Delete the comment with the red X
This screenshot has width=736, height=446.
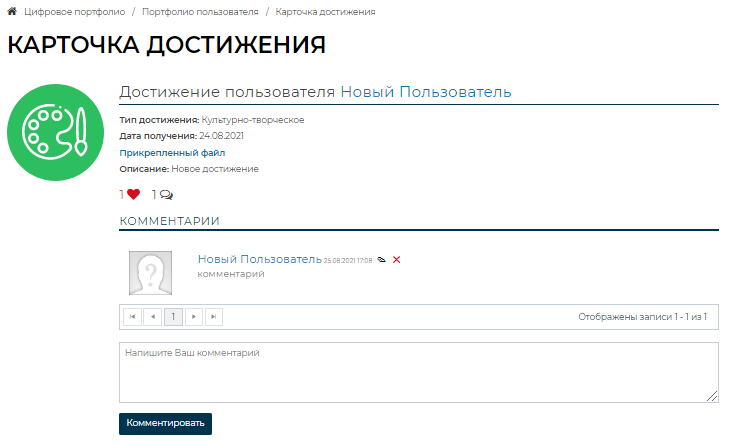coord(397,260)
